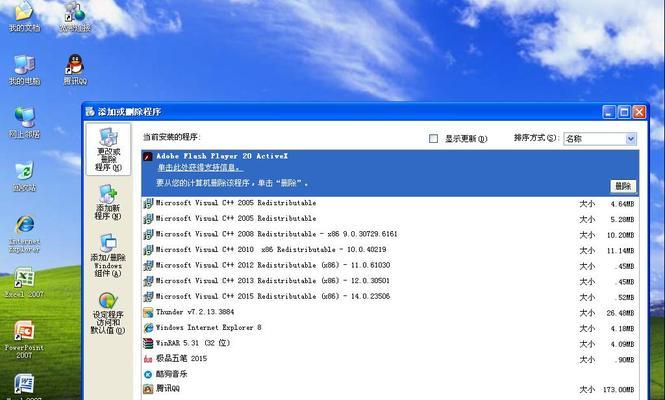Select the WinRAR 5.31 (32 位) entry text

193,343
